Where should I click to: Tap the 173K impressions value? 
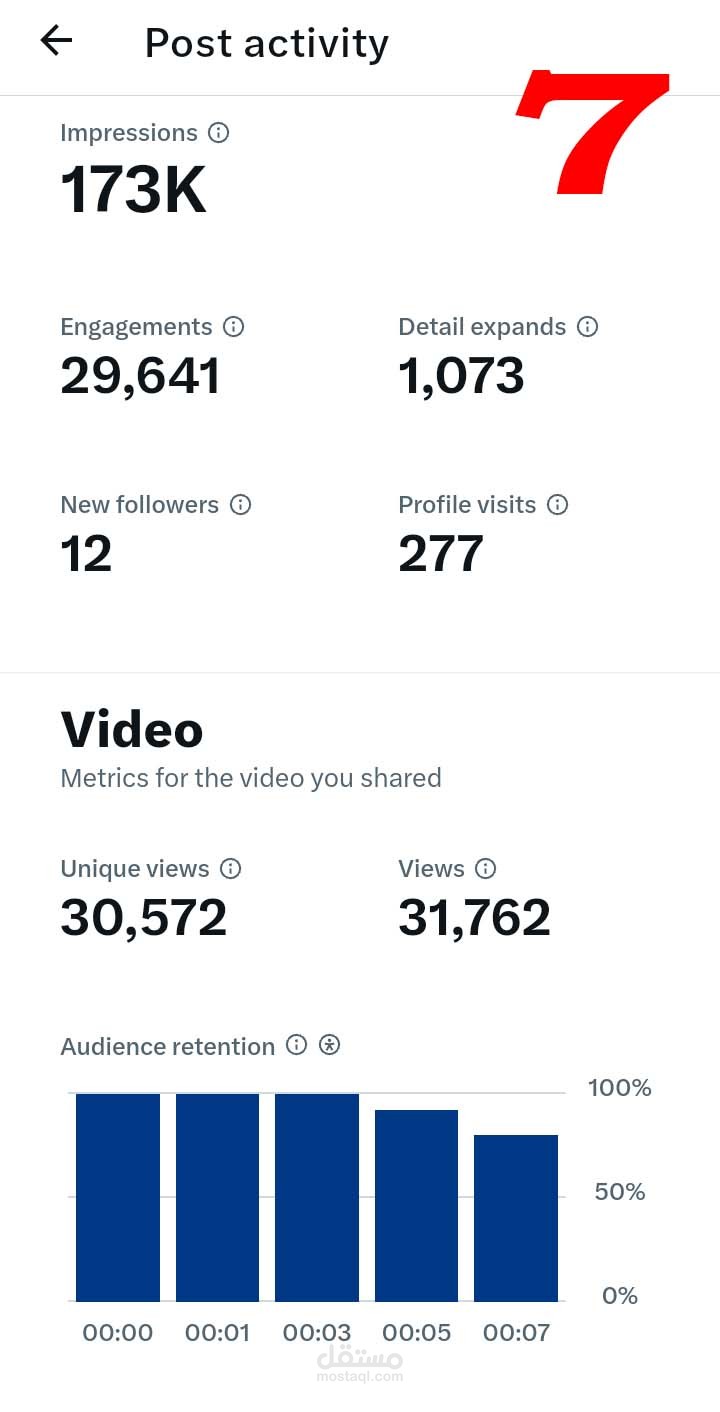tap(134, 189)
